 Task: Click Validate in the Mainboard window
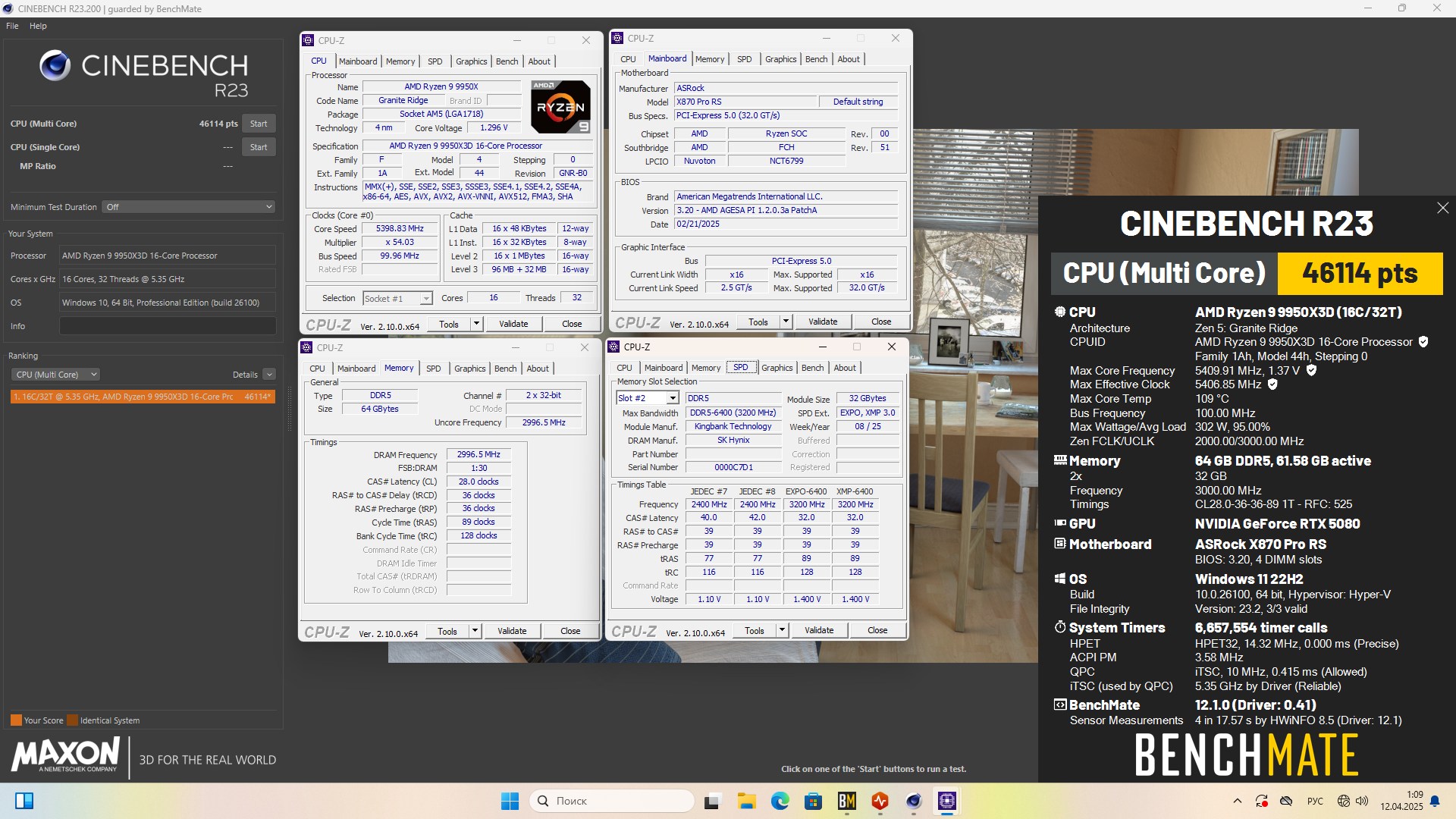823,322
